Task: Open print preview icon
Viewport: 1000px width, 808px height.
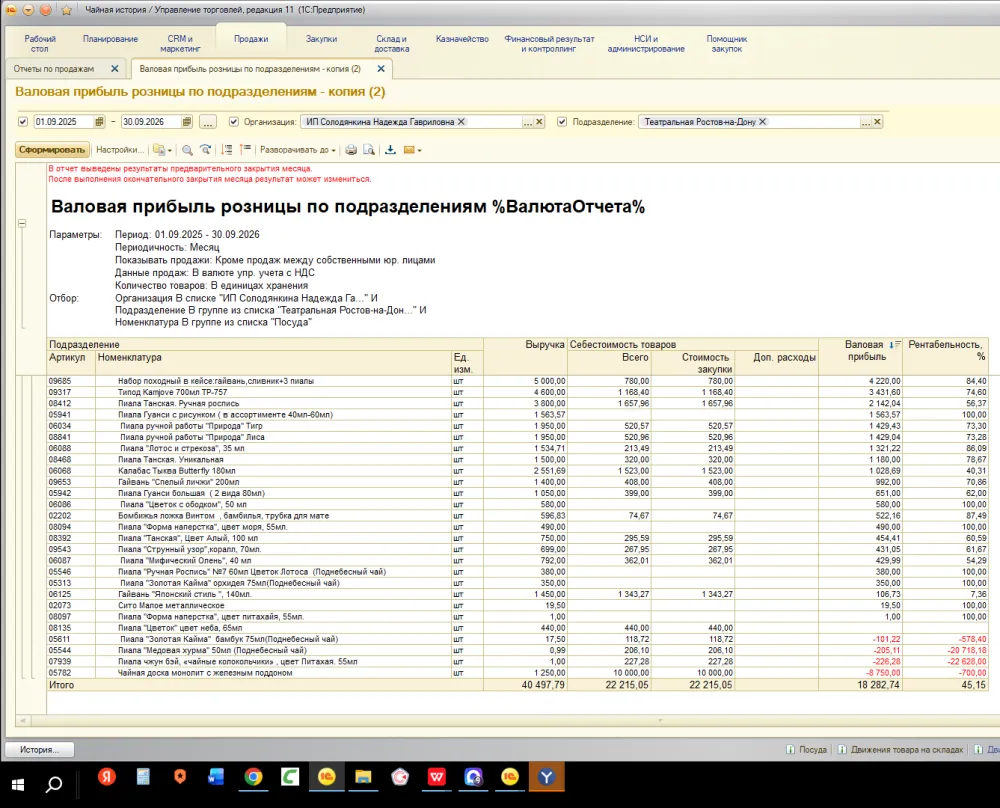Action: tap(369, 150)
